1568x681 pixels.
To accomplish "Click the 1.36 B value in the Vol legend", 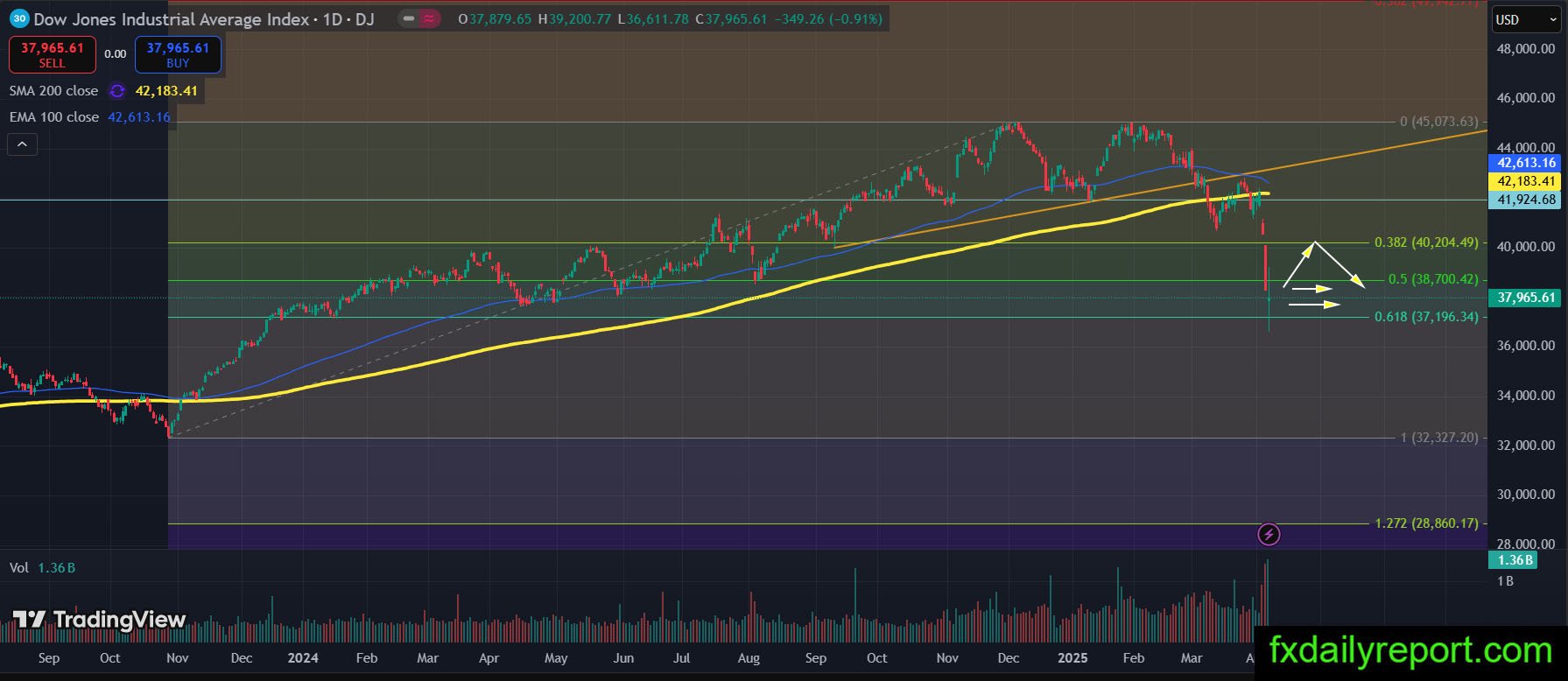I will 56,568.
